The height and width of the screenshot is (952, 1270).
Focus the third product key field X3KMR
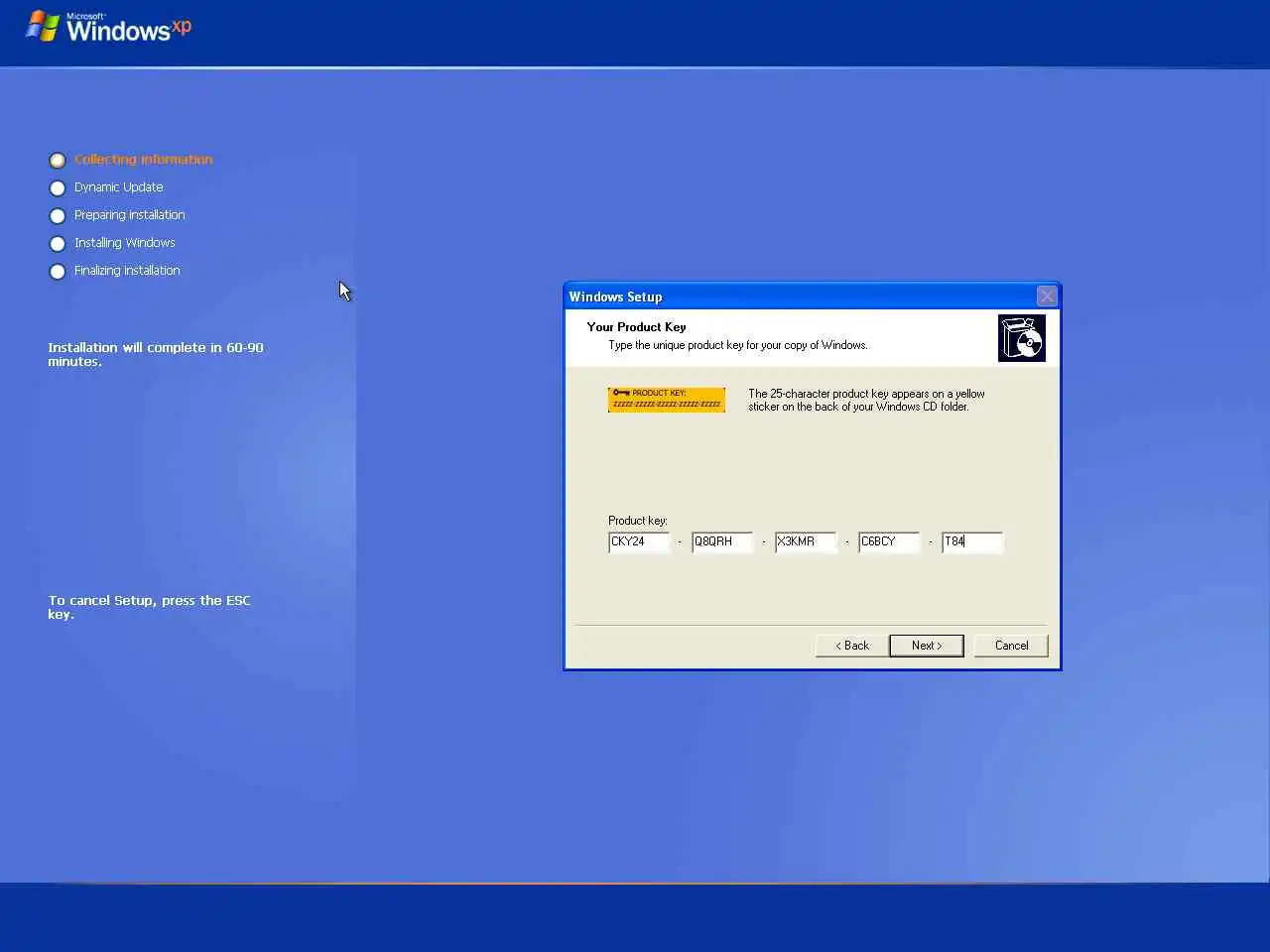click(x=806, y=541)
